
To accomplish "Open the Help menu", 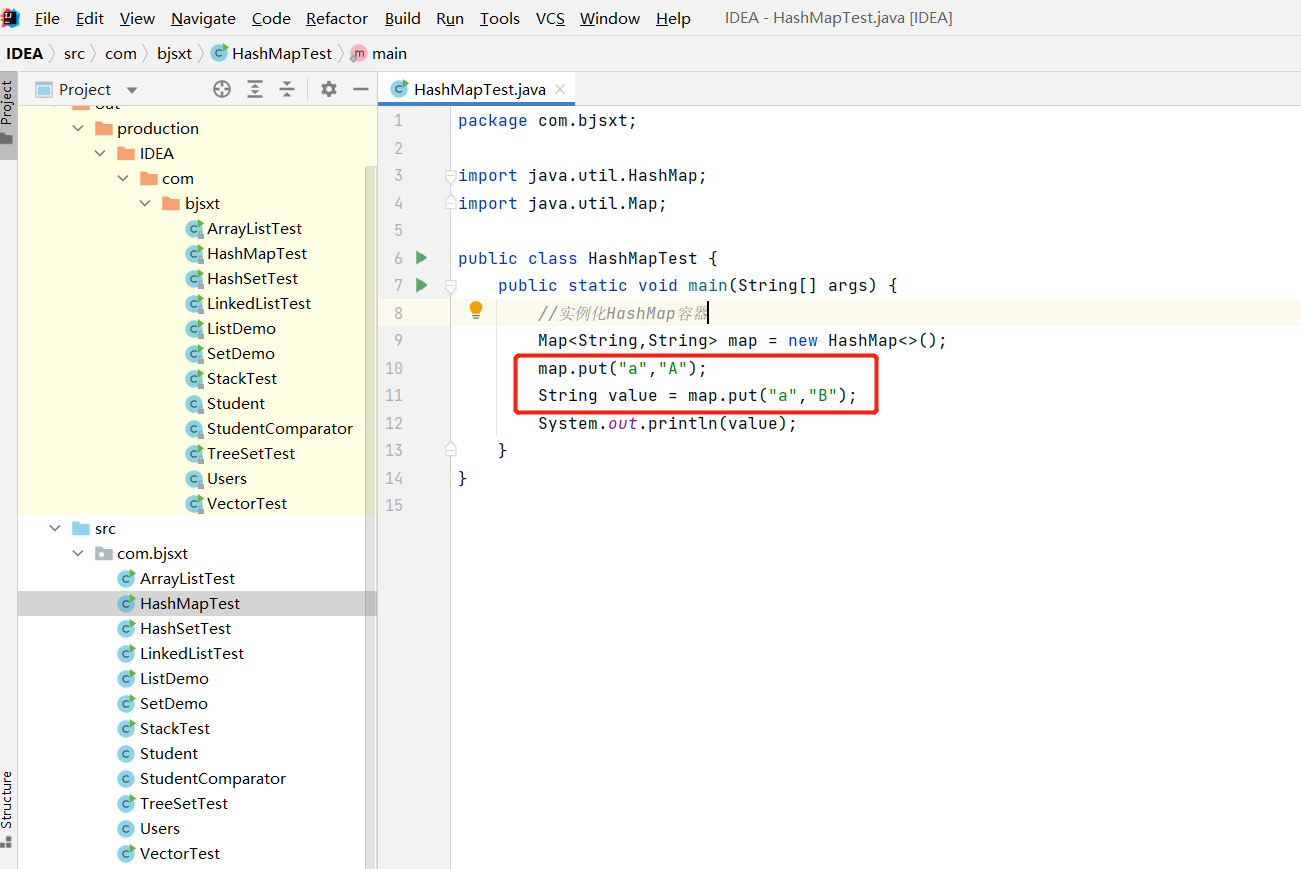I will 673,18.
